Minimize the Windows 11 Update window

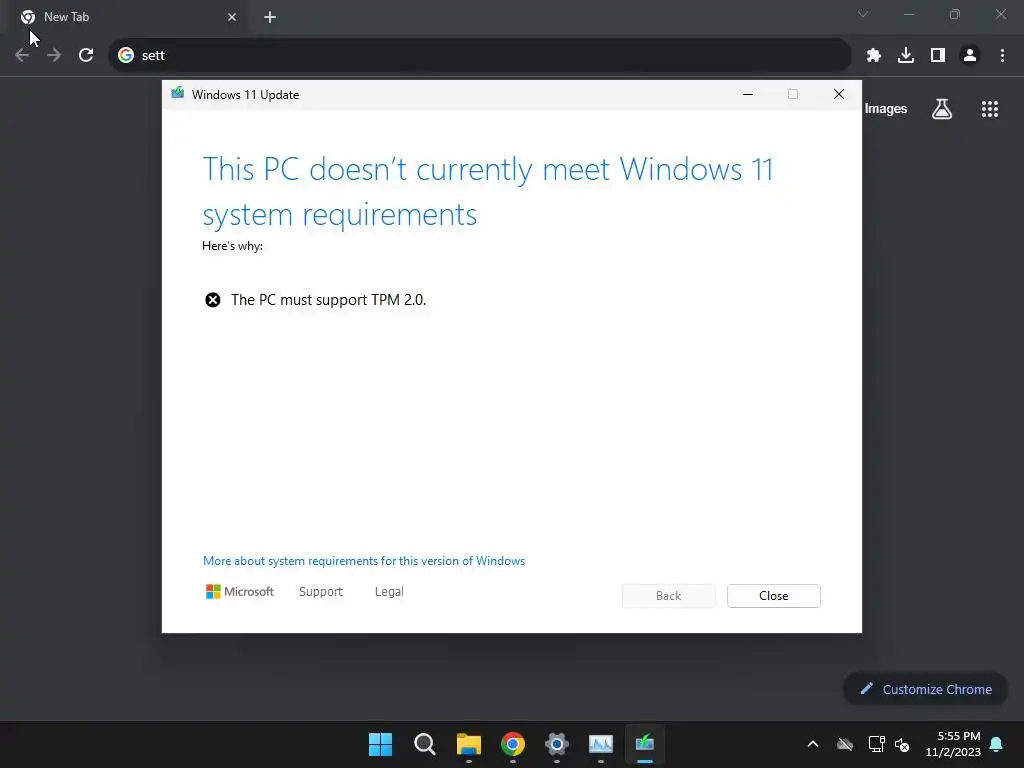coord(748,94)
